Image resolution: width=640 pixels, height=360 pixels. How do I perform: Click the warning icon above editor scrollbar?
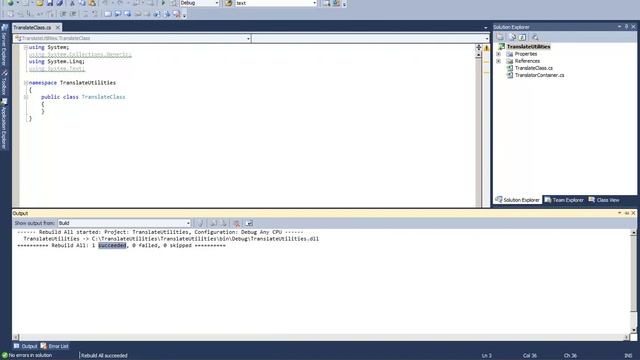487,48
